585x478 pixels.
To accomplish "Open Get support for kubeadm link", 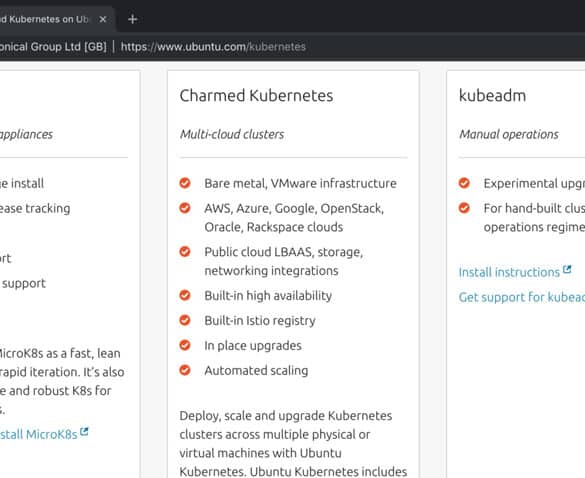I will [522, 297].
